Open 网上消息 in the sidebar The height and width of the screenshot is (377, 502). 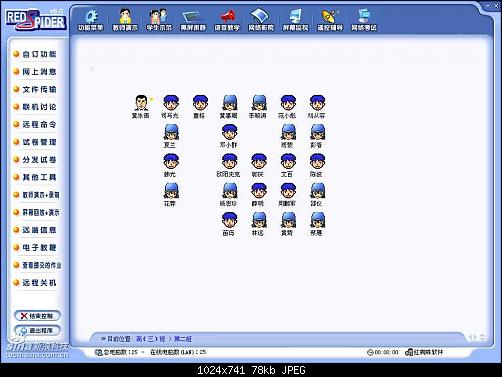[x=35, y=72]
